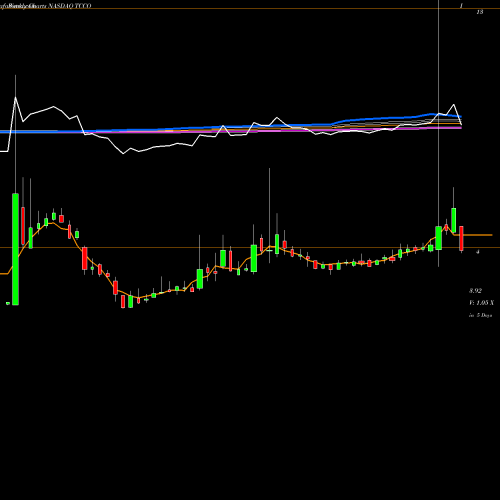
Task: Click the NASDAQ TCCO chart title text
Action: click(70, 6)
